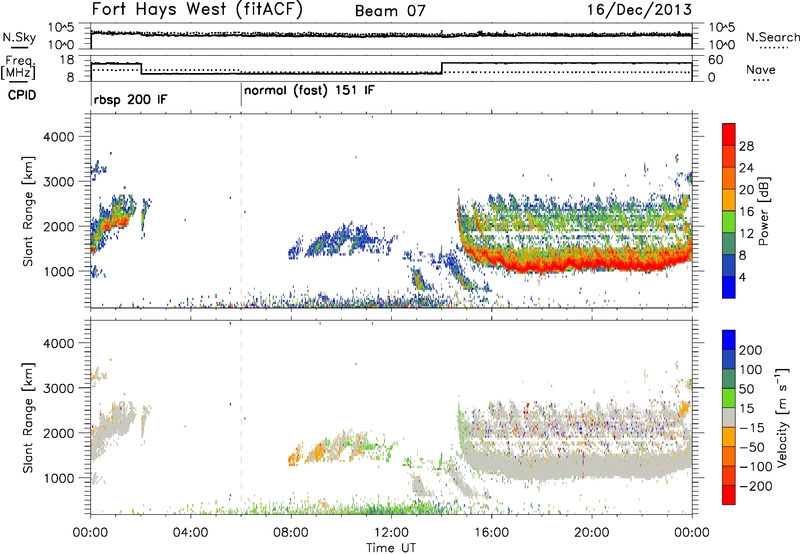Click the '16:00' time tick label
The width and height of the screenshot is (800, 554).
point(491,533)
